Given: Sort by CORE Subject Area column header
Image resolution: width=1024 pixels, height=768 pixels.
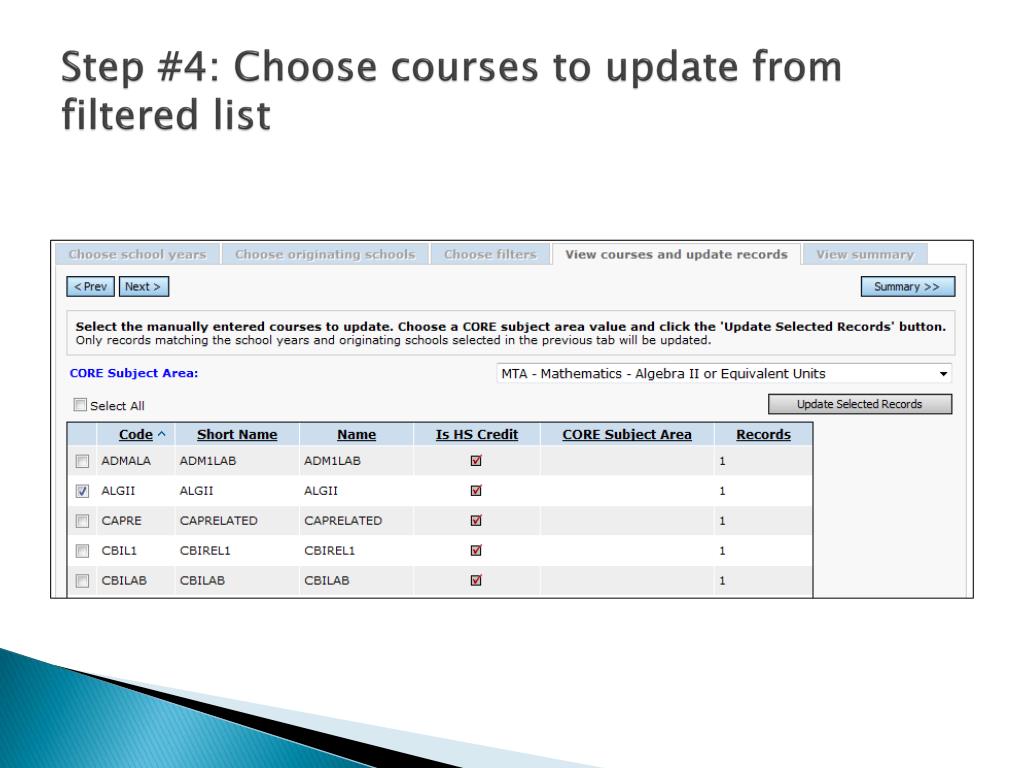Looking at the screenshot, I should pyautogui.click(x=627, y=434).
